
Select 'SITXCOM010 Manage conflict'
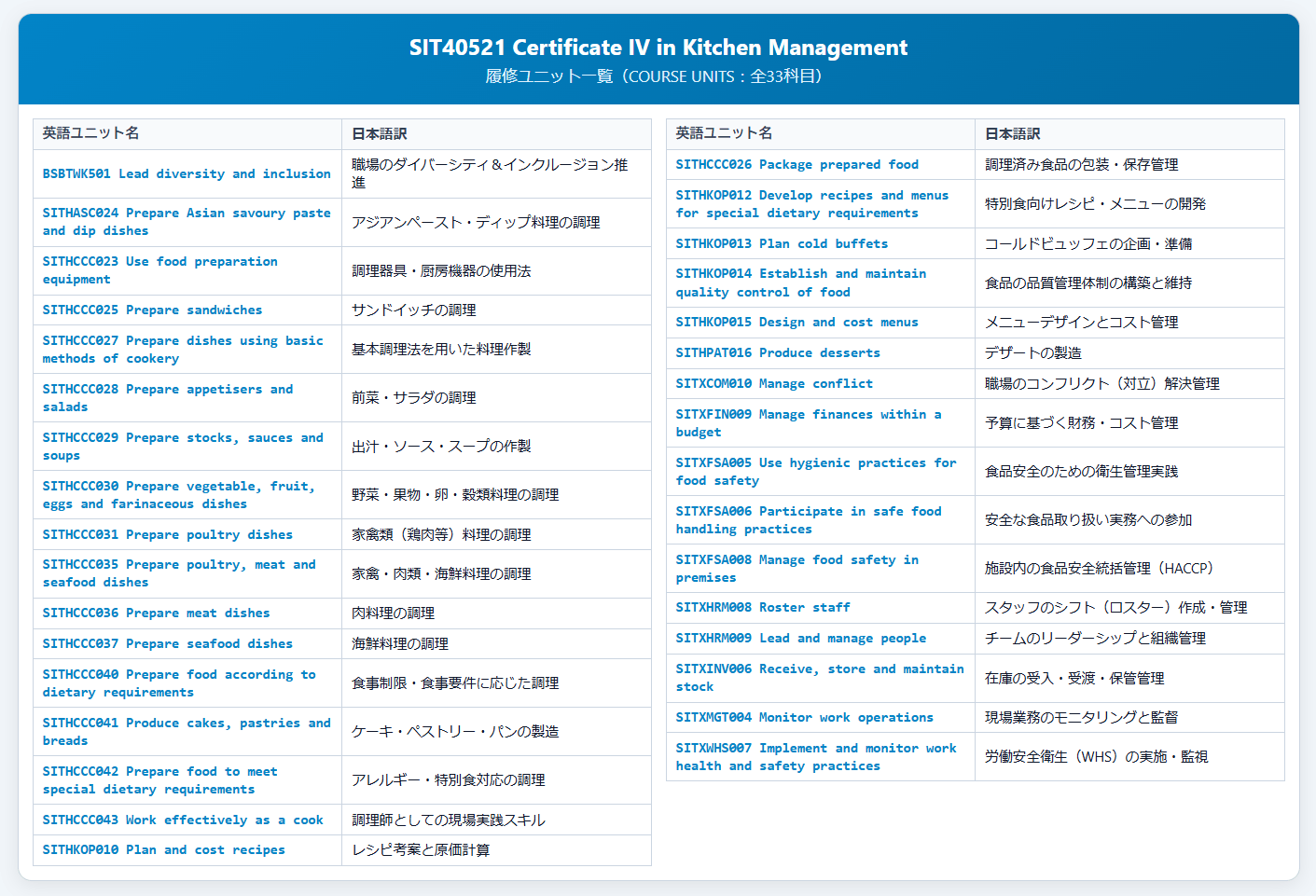click(774, 383)
